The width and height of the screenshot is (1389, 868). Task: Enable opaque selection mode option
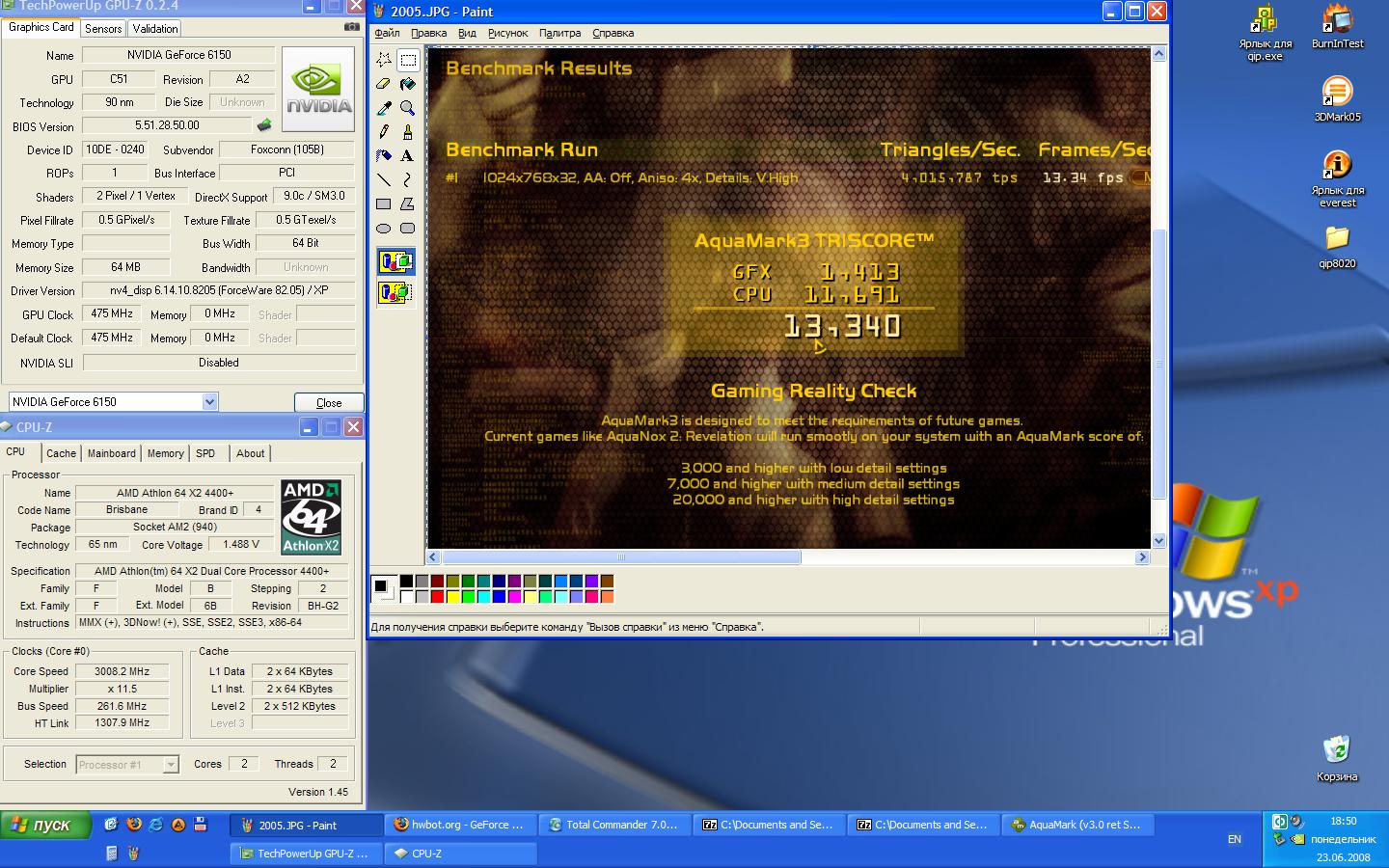point(396,261)
